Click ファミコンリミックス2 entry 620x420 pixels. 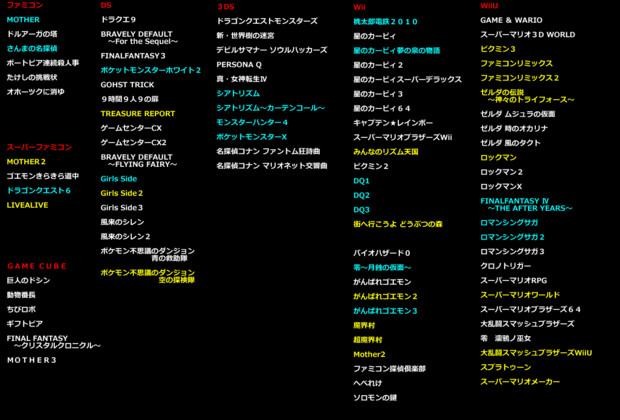(x=520, y=78)
